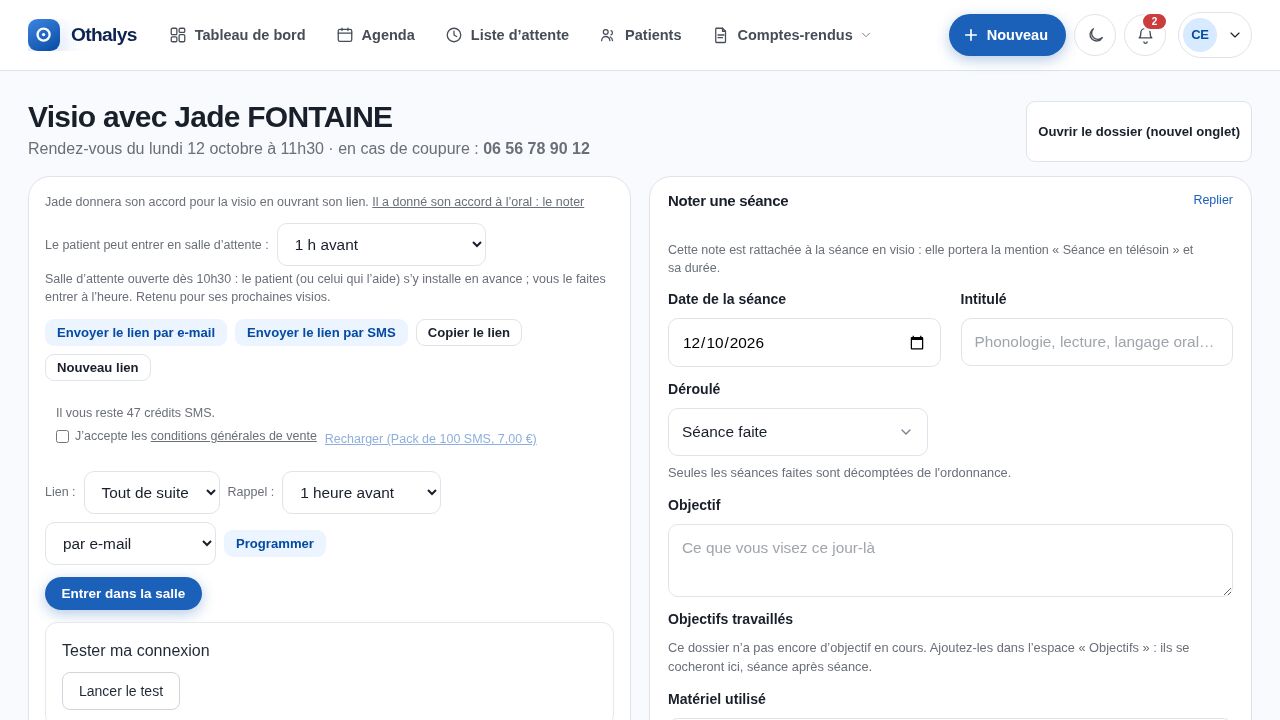1280x720 pixels.
Task: Collapse the session note with Replier
Action: click(1213, 200)
